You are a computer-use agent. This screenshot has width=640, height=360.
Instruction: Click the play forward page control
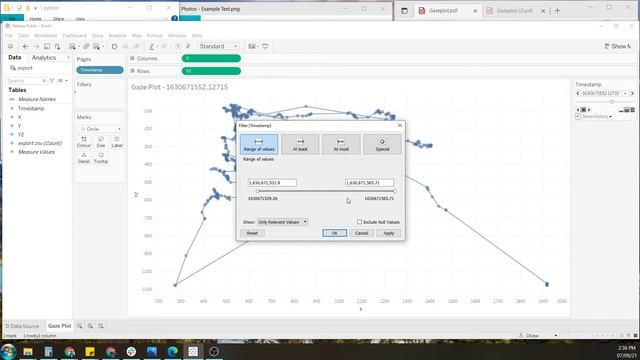(x=589, y=110)
